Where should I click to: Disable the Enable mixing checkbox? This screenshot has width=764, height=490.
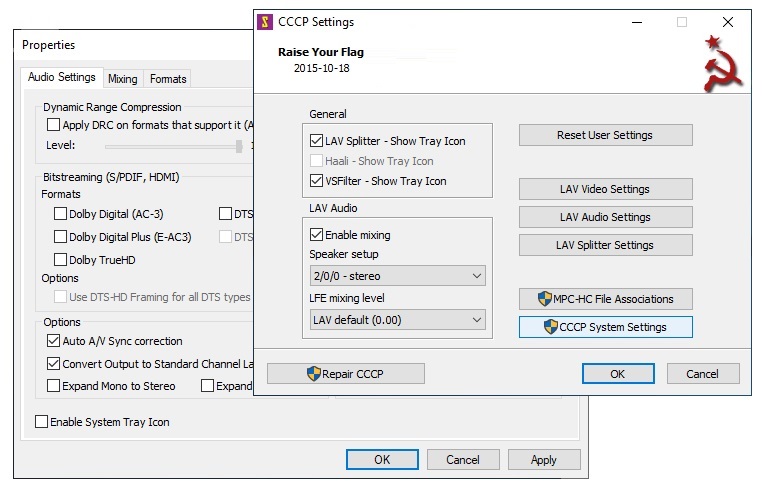pos(317,235)
